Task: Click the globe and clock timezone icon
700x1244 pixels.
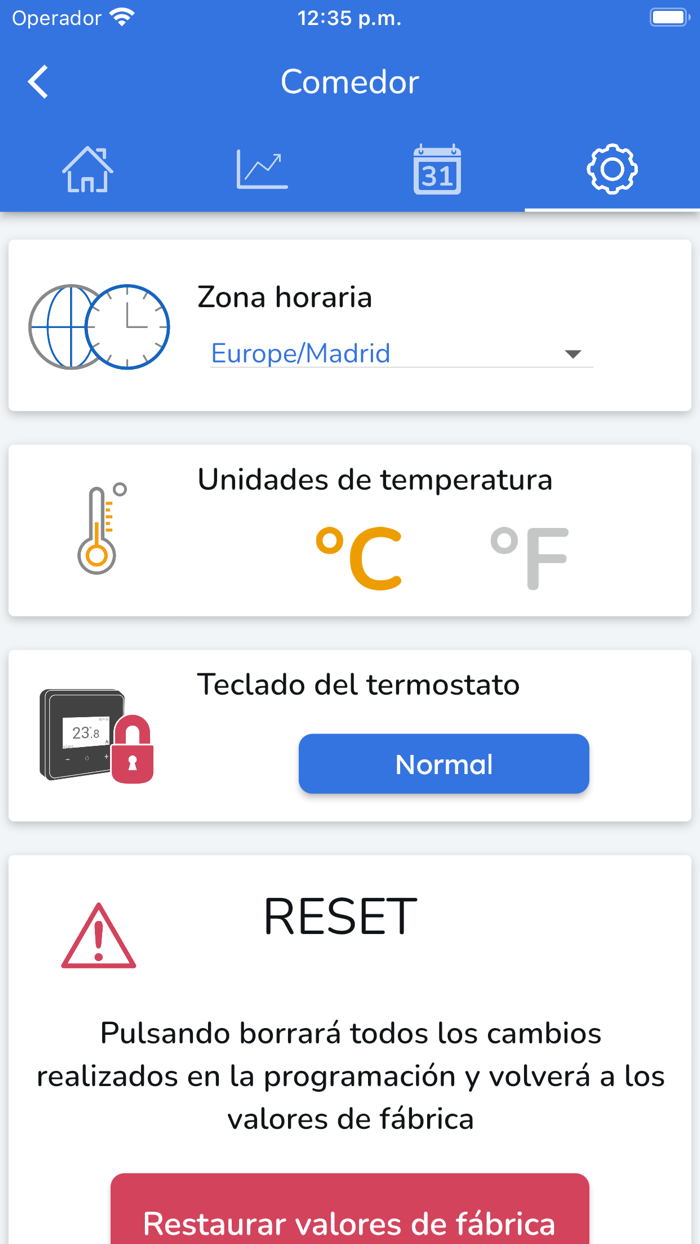Action: coord(99,326)
